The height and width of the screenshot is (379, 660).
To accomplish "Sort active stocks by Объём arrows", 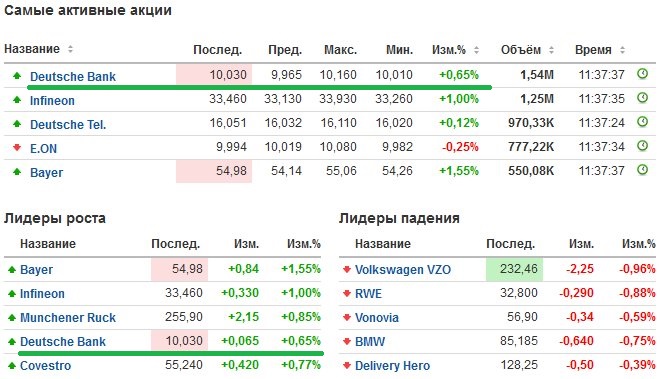I will click(551, 50).
